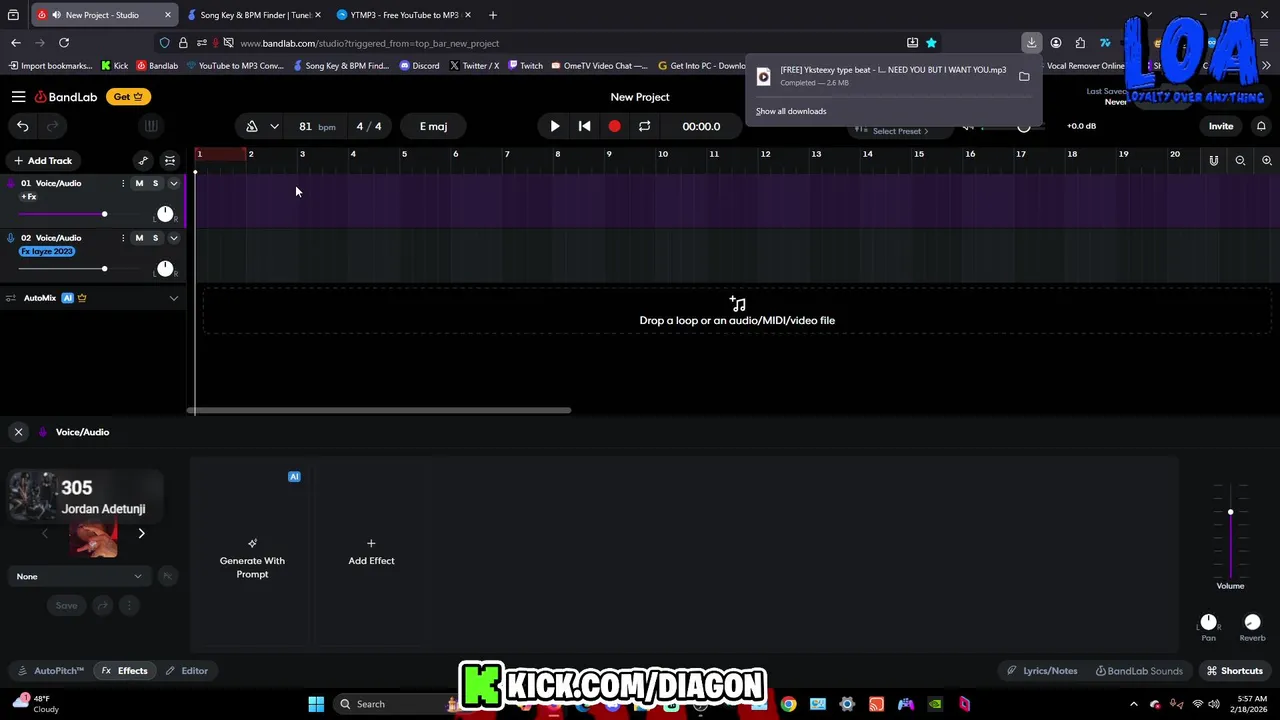Image resolution: width=1280 pixels, height=720 pixels.
Task: Open track 01 three-dot menu
Action: (123, 183)
